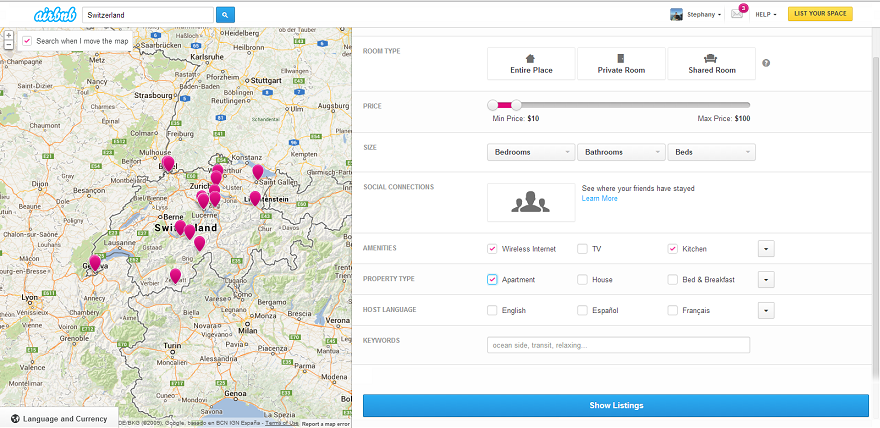Click List Your Space button
Screen dimensions: 880x428
coord(820,13)
